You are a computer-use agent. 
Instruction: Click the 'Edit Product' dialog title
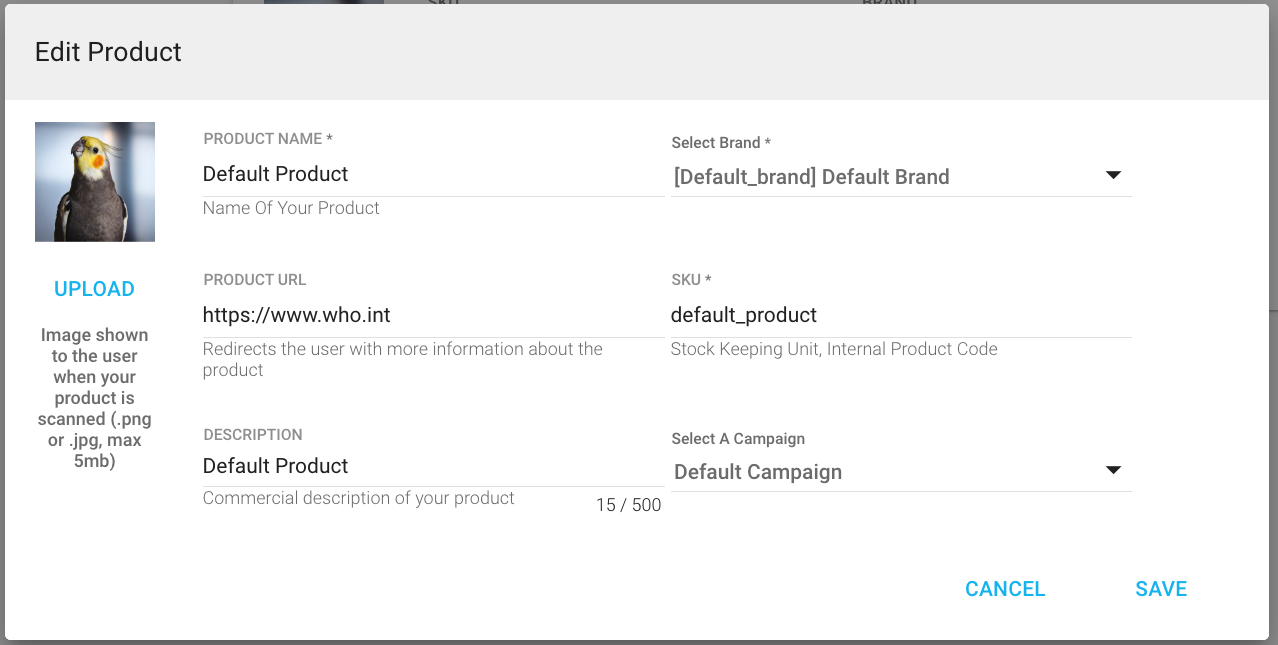coord(107,51)
